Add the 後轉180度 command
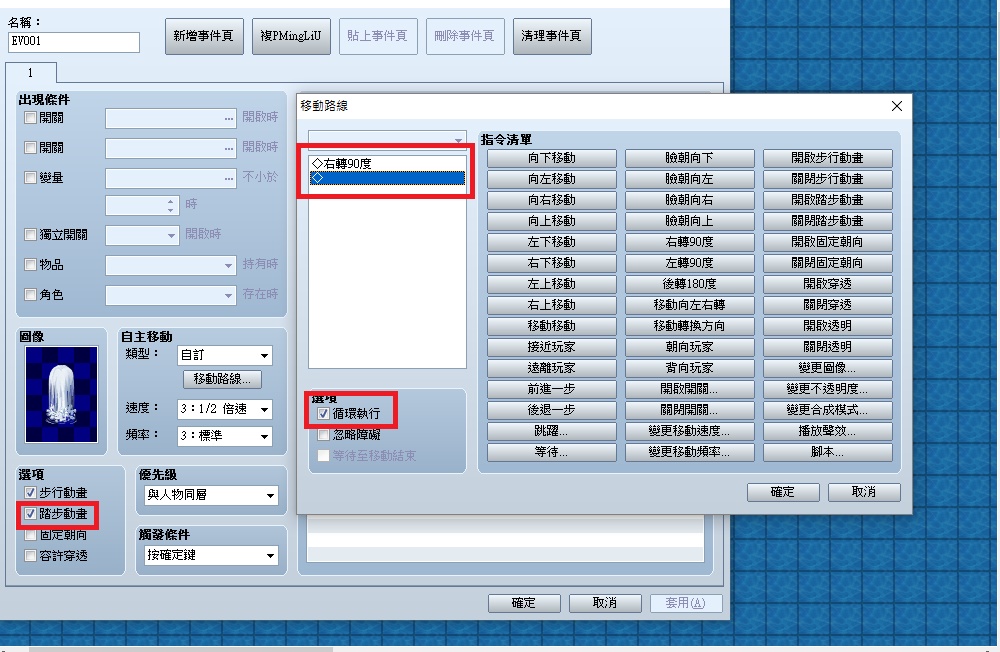Image resolution: width=1000 pixels, height=652 pixels. [x=689, y=284]
